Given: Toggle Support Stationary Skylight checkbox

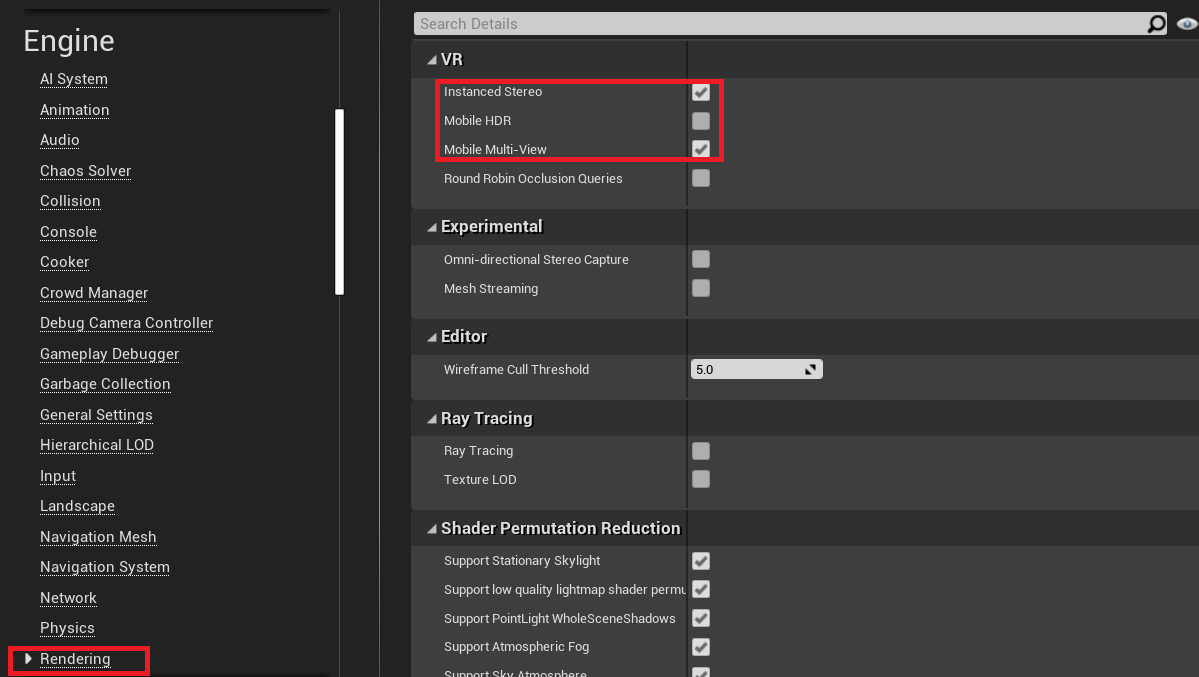Looking at the screenshot, I should coord(700,561).
